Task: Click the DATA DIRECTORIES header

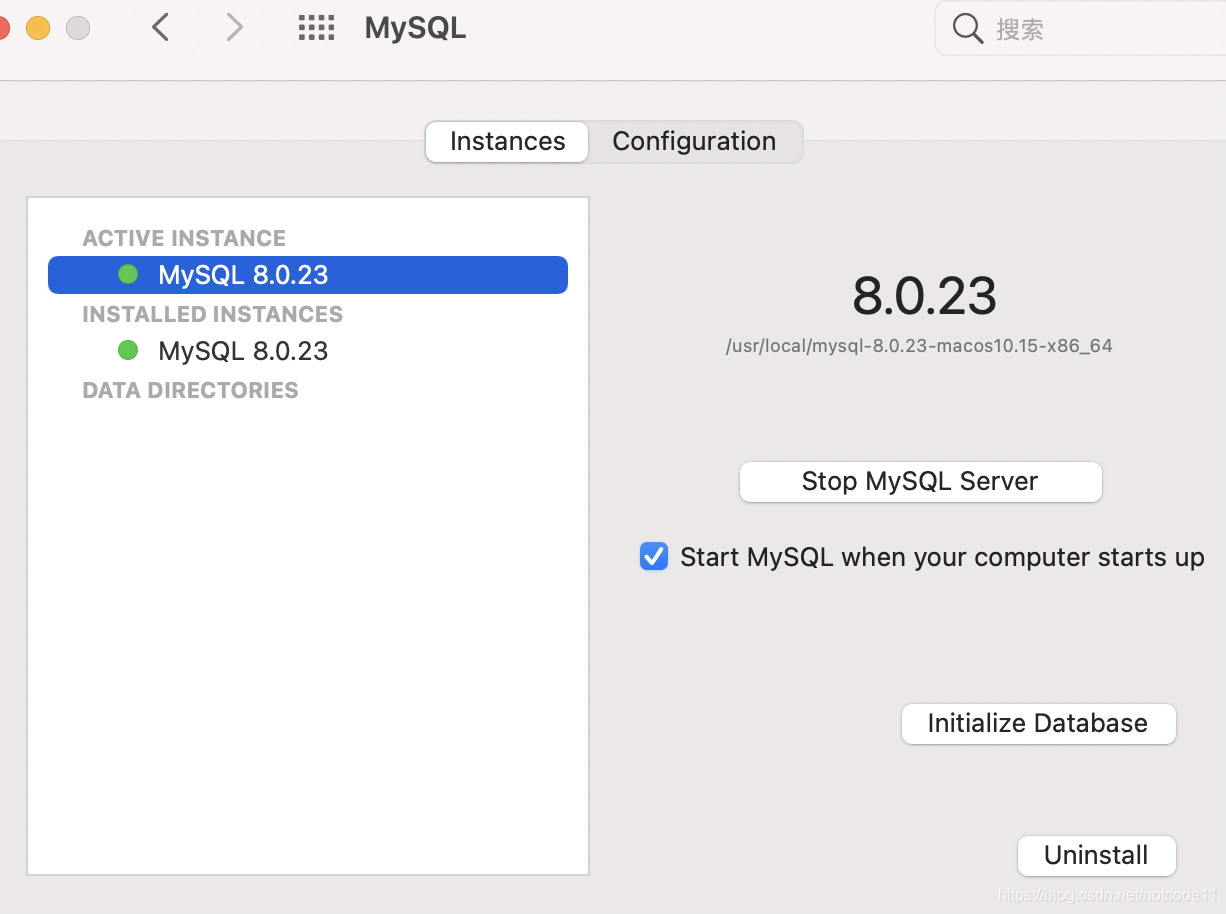Action: (190, 390)
